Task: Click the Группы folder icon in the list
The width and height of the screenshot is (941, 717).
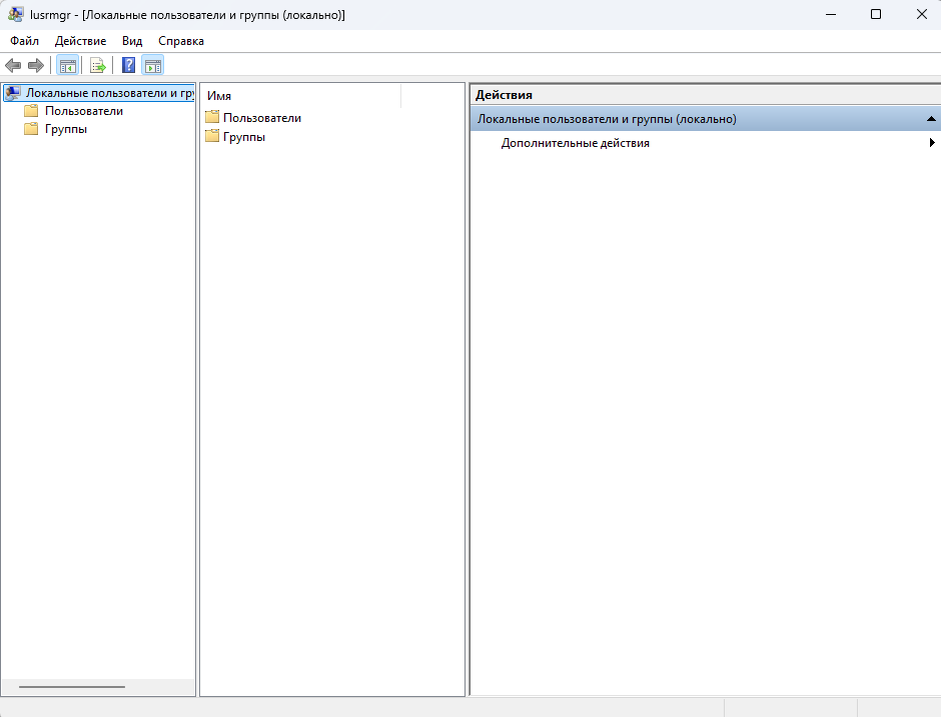Action: tap(212, 136)
